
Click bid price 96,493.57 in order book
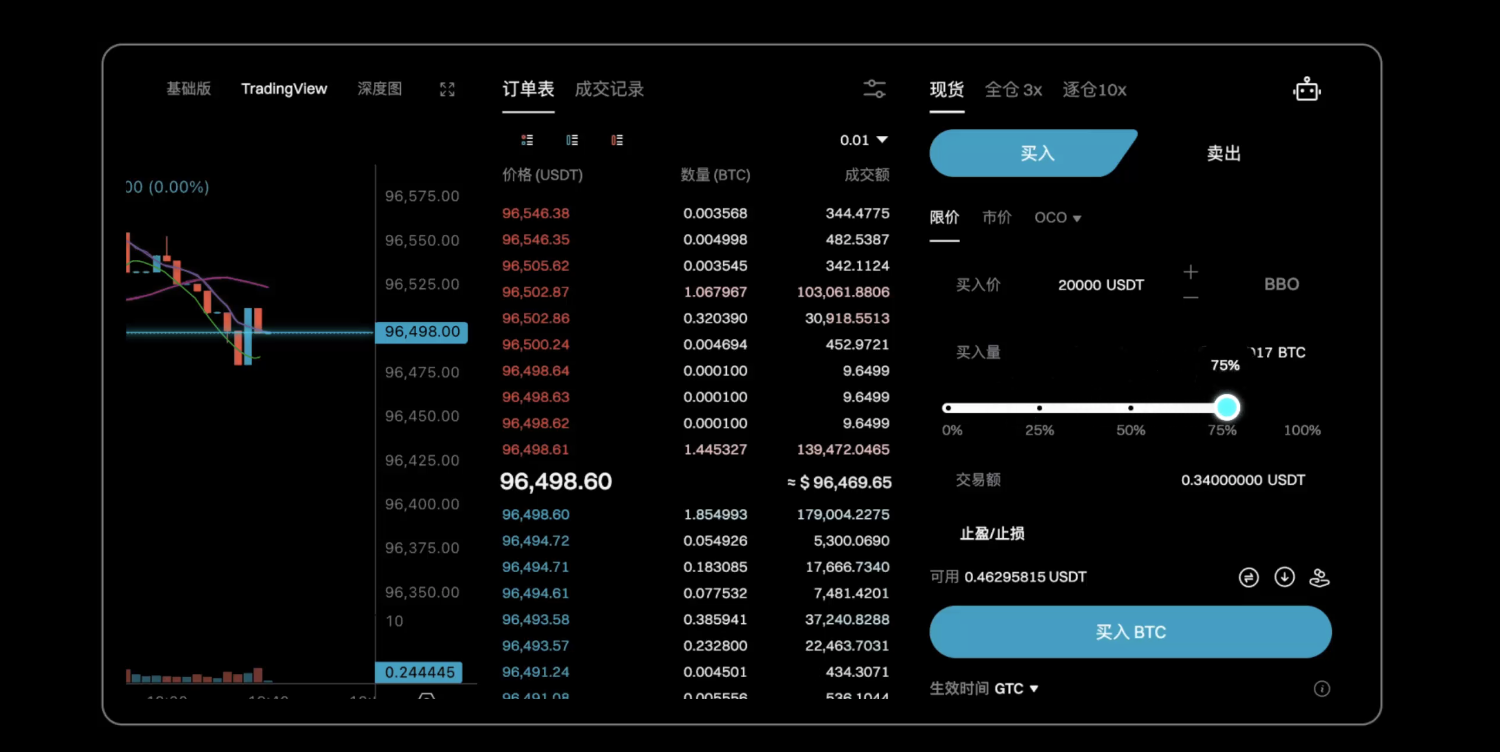click(x=536, y=646)
